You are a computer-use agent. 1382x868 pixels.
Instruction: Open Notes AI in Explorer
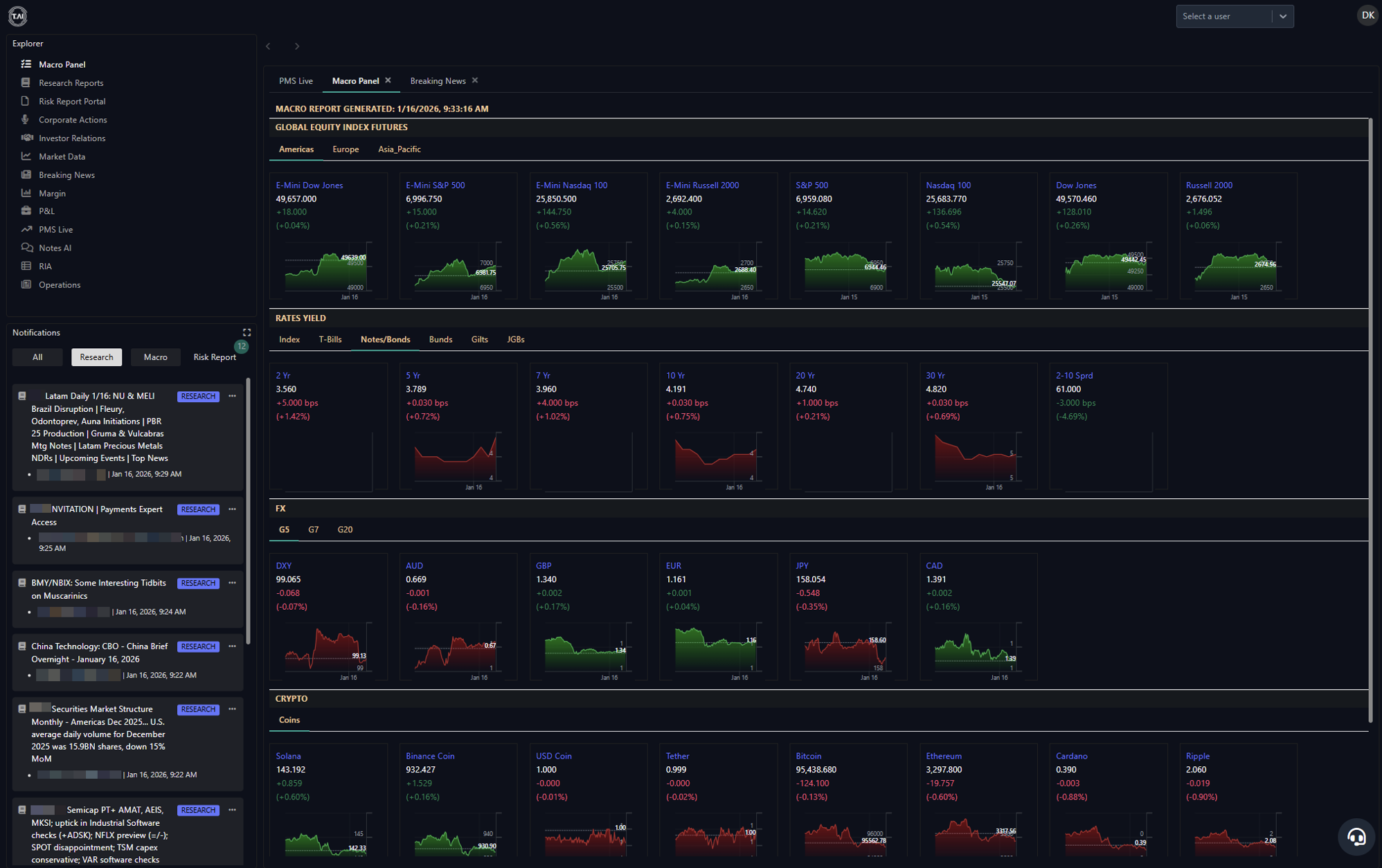55,248
